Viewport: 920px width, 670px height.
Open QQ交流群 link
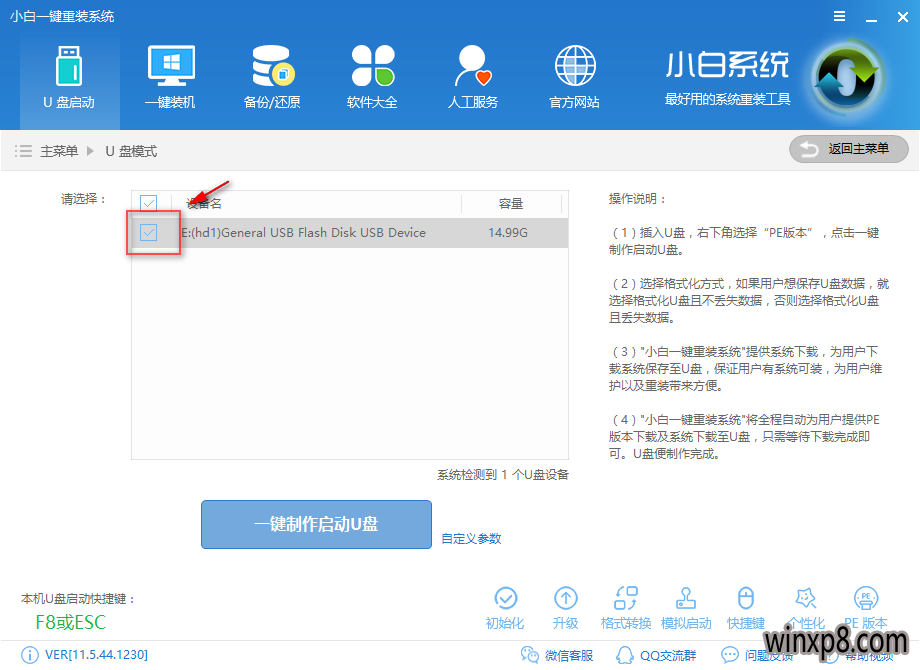click(656, 655)
